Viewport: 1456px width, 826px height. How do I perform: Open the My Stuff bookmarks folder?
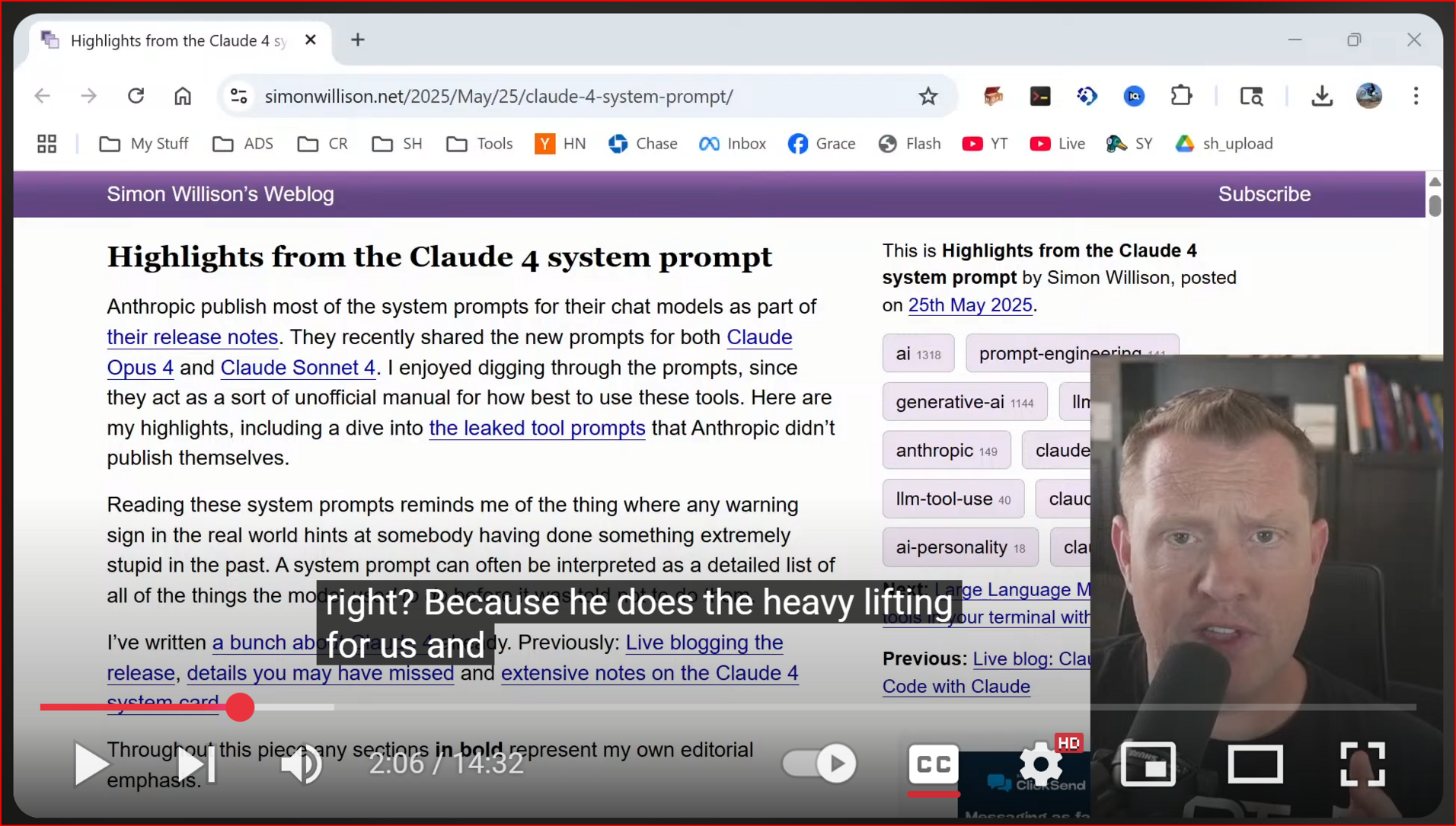point(144,144)
